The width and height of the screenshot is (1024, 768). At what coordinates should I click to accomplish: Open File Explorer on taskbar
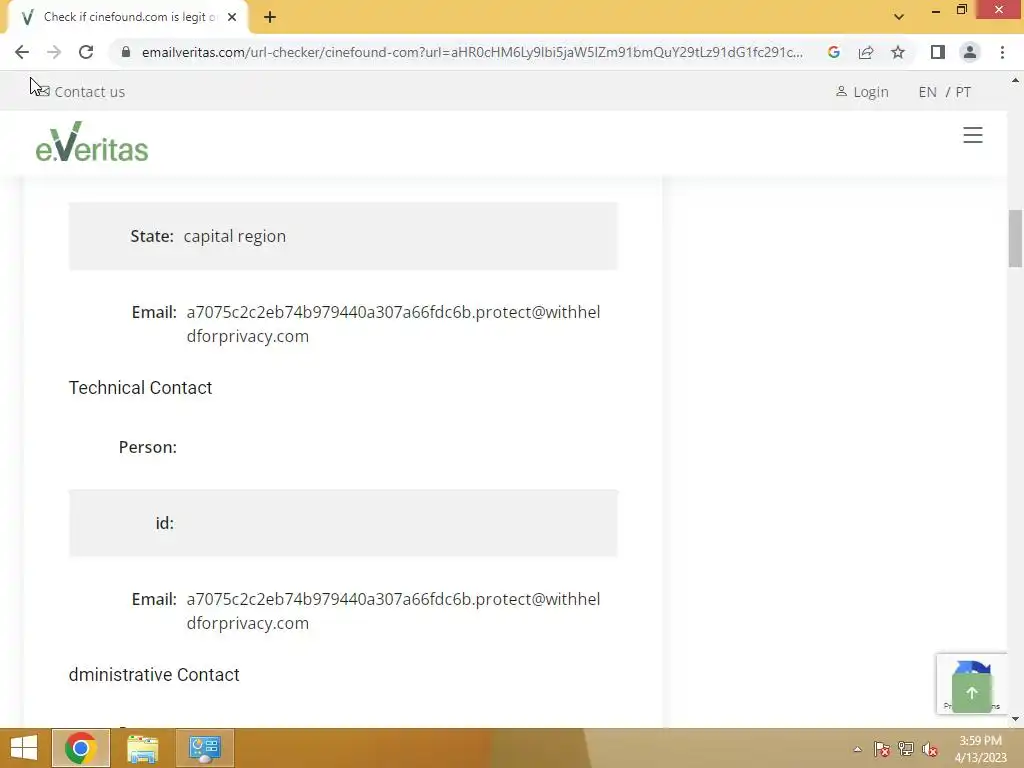(142, 748)
